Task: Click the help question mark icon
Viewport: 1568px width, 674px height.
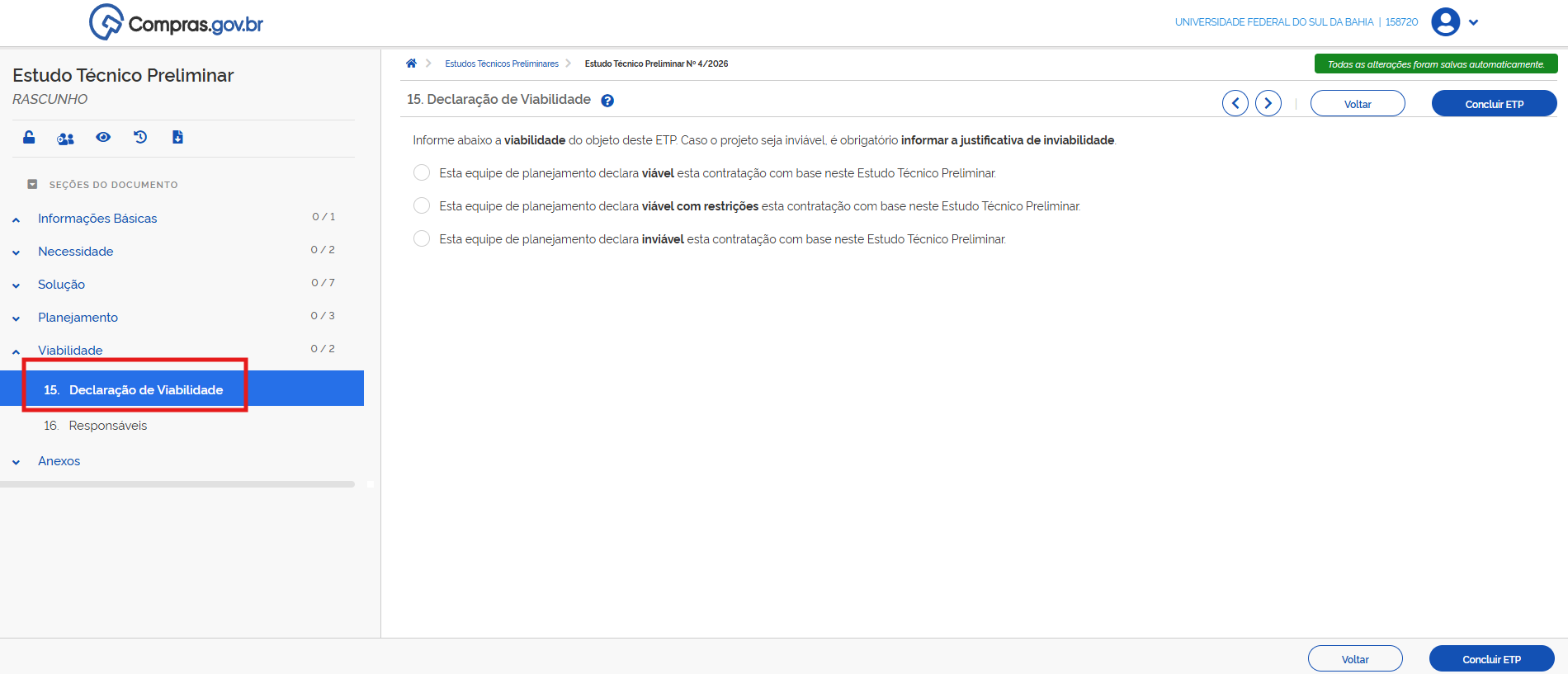Action: (x=607, y=101)
